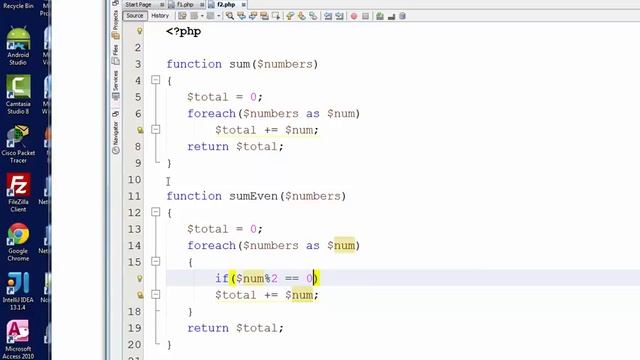
Task: Open the Back navigation dropdown arrow
Action: (x=202, y=16)
